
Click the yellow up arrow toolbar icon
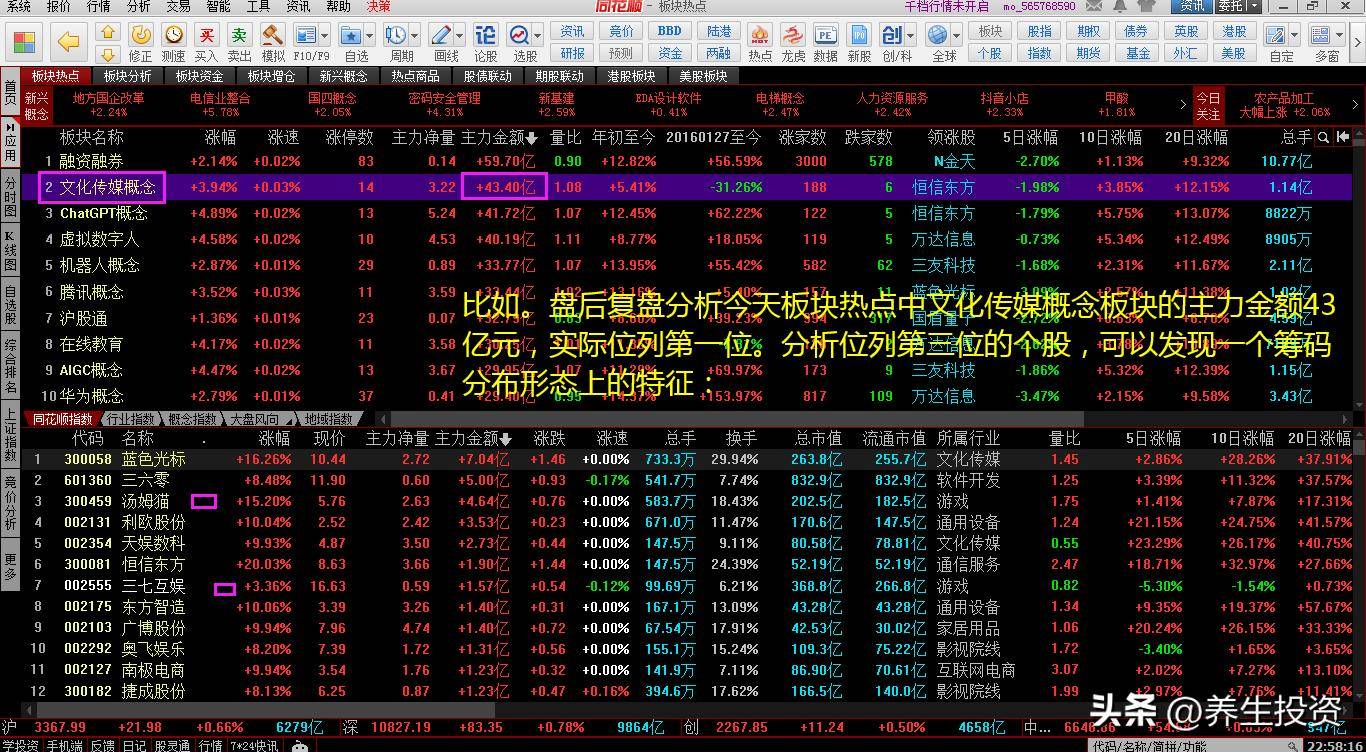tap(109, 33)
